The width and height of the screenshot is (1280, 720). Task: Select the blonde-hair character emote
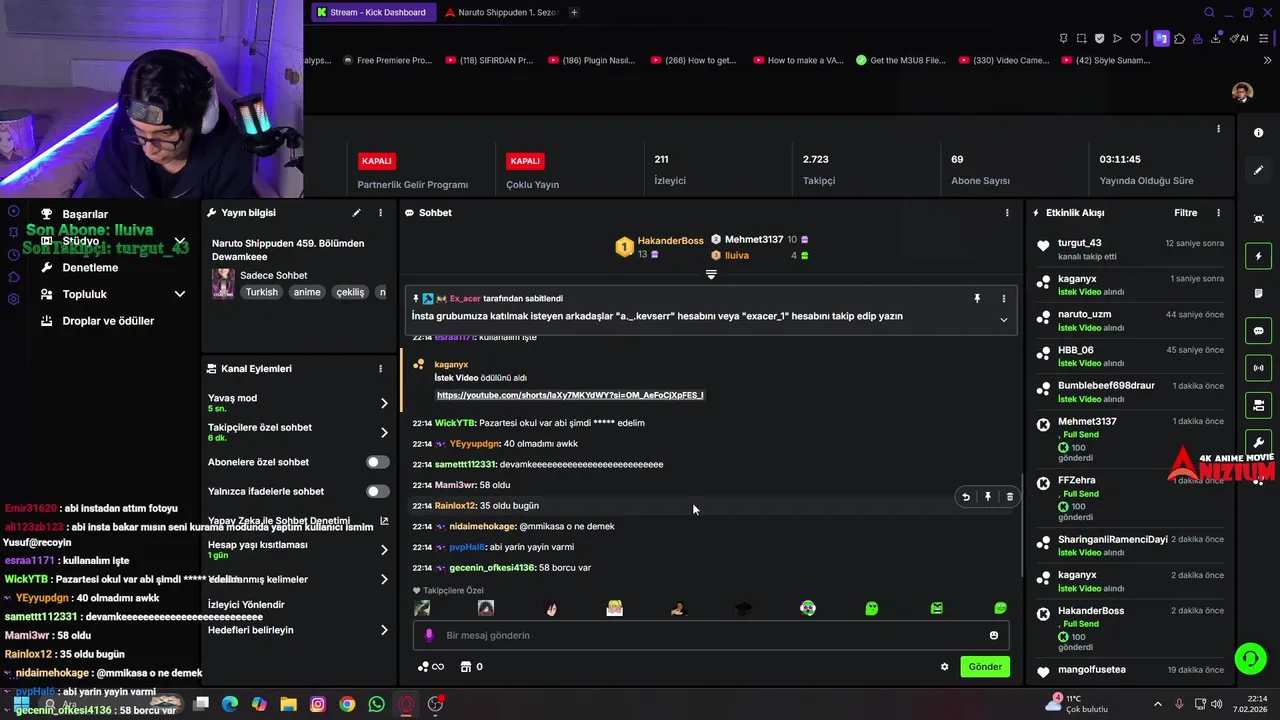pos(614,608)
